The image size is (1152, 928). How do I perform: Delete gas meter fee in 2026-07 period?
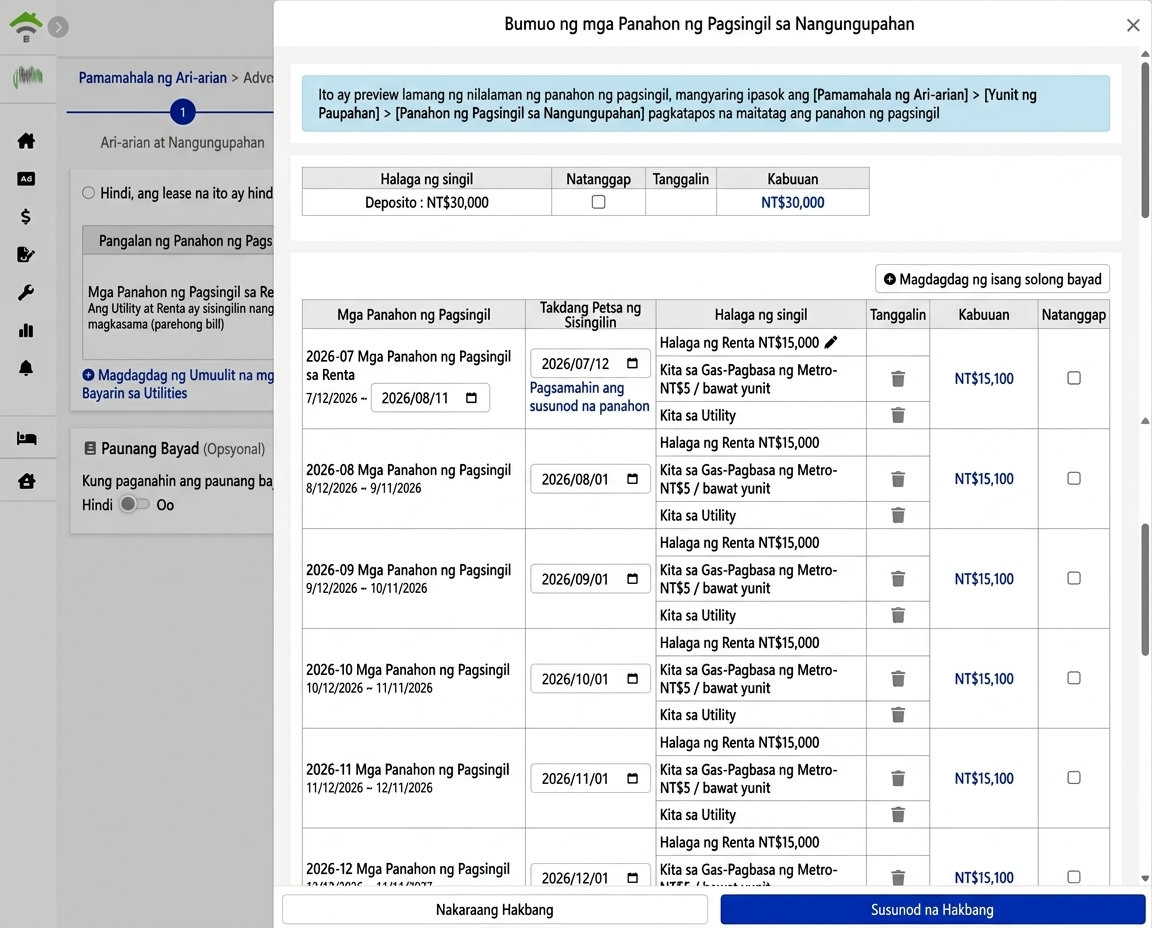click(x=898, y=379)
